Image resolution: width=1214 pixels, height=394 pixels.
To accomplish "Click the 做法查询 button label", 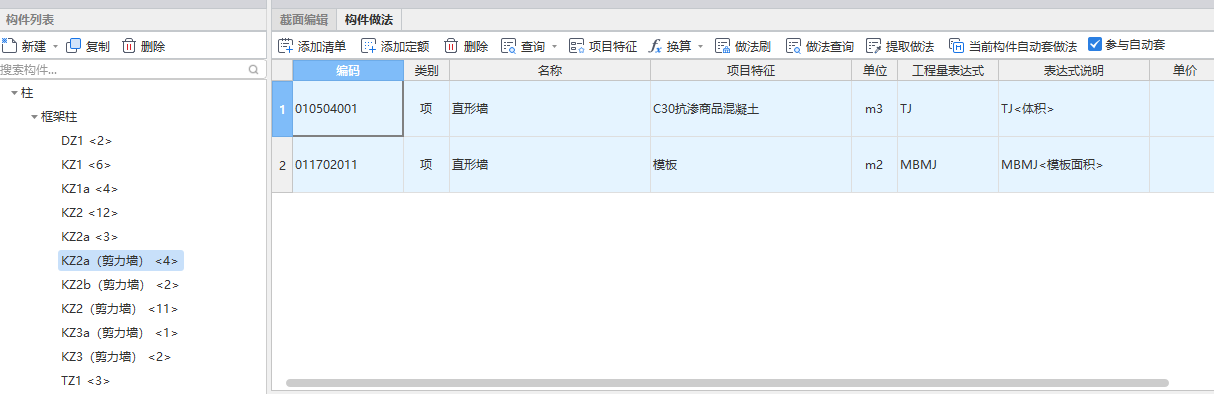I will coord(830,46).
